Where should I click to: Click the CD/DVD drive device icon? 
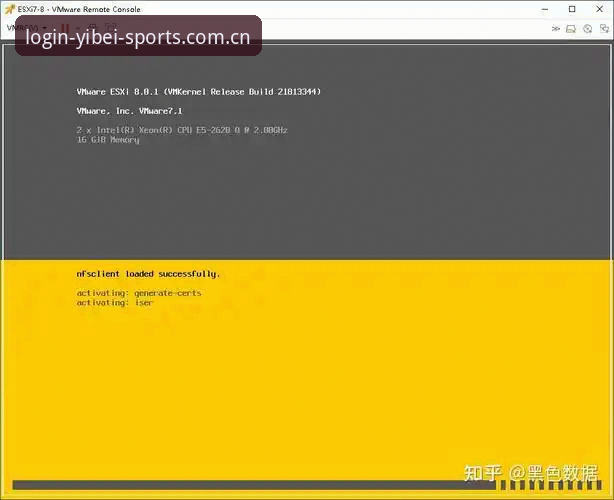(x=587, y=29)
